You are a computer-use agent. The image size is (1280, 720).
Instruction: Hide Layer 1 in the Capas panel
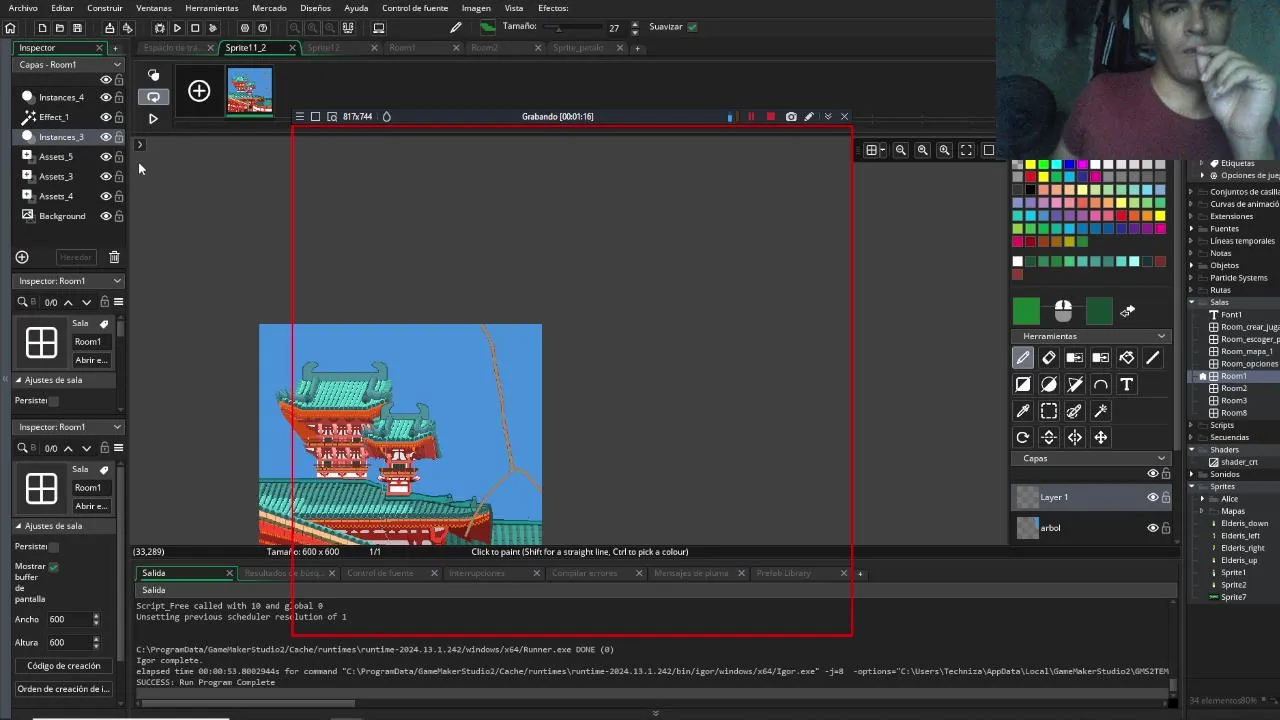pos(1152,497)
